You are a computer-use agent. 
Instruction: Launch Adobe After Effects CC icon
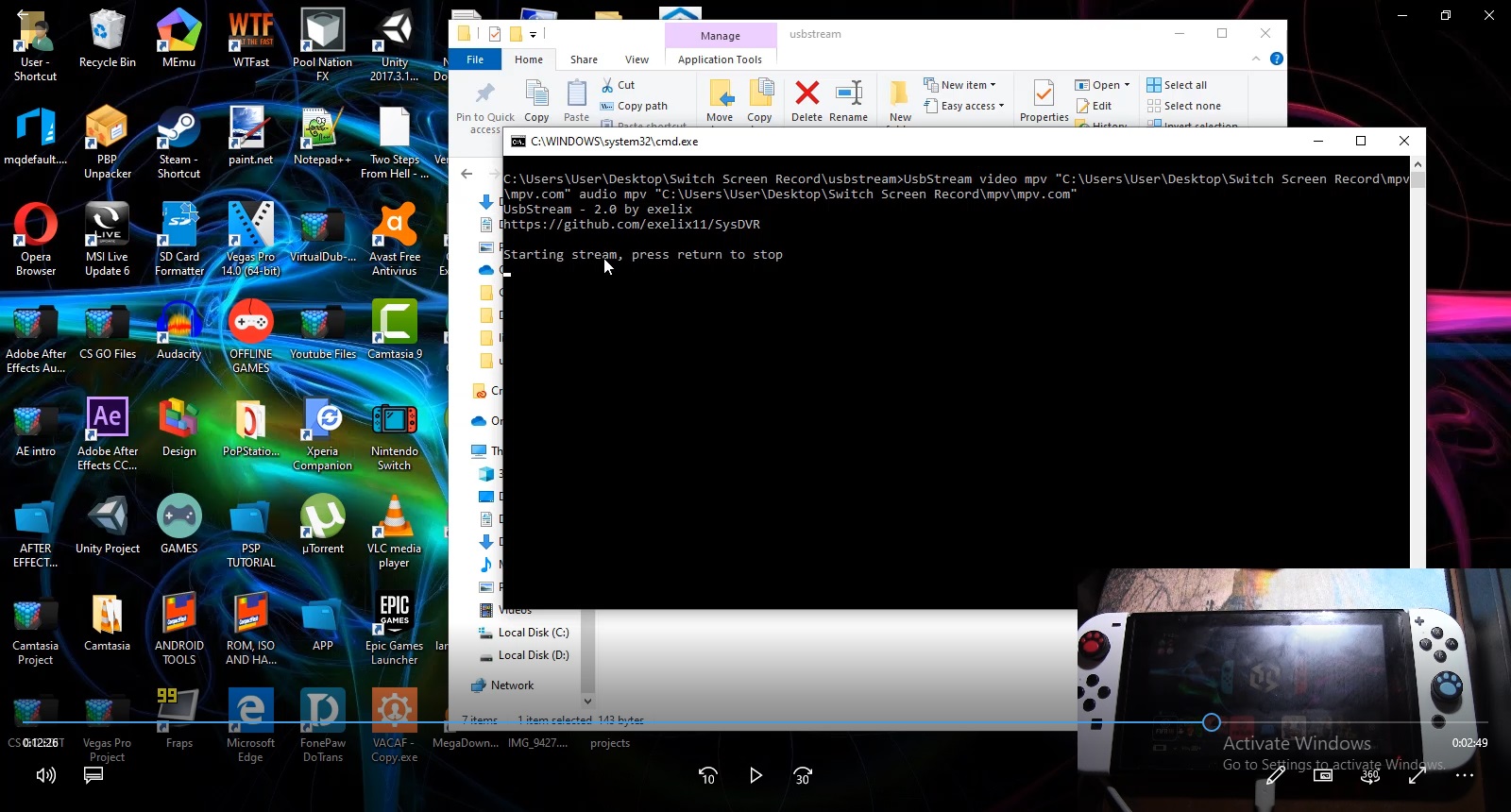107,434
